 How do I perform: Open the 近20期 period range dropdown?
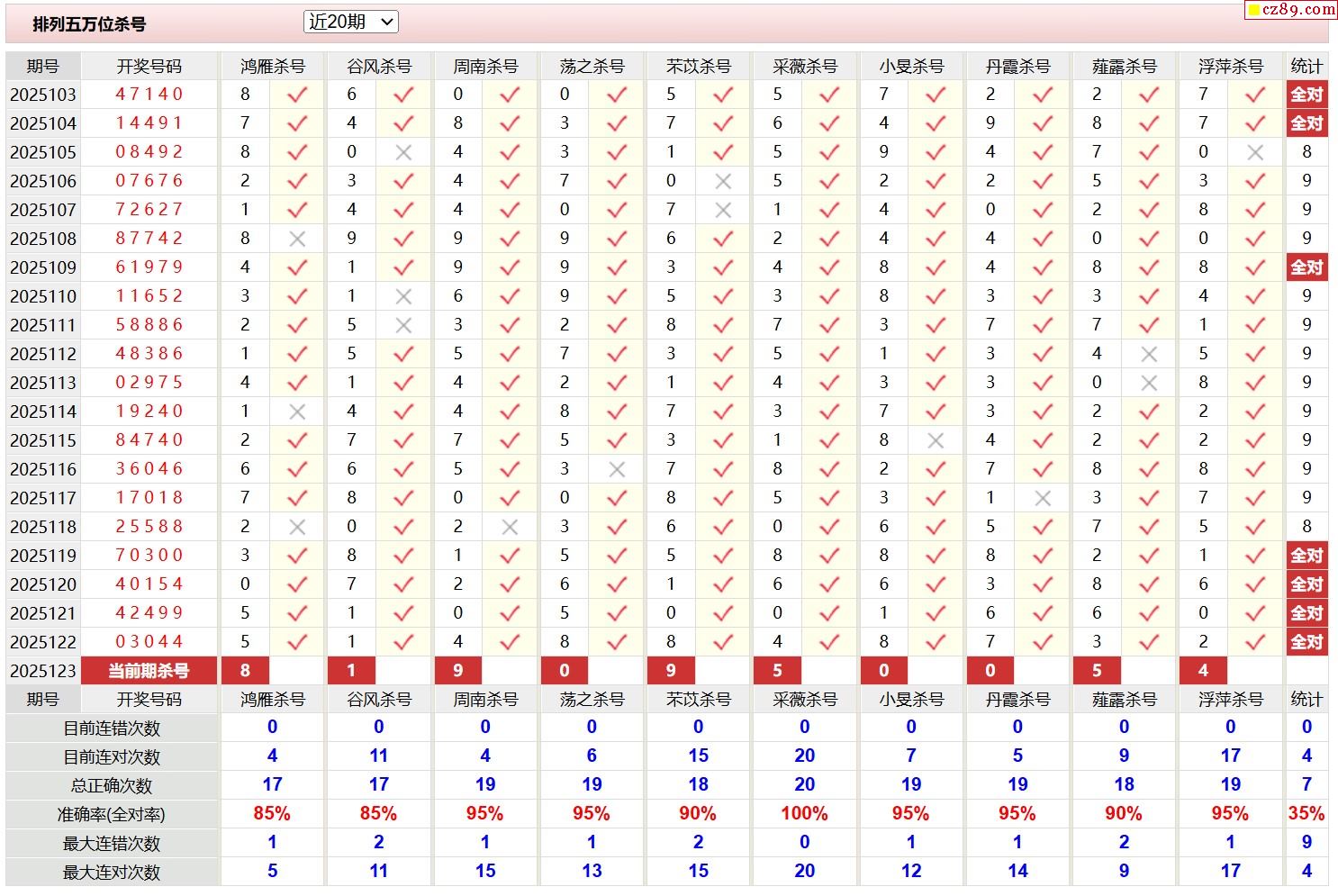tap(350, 23)
